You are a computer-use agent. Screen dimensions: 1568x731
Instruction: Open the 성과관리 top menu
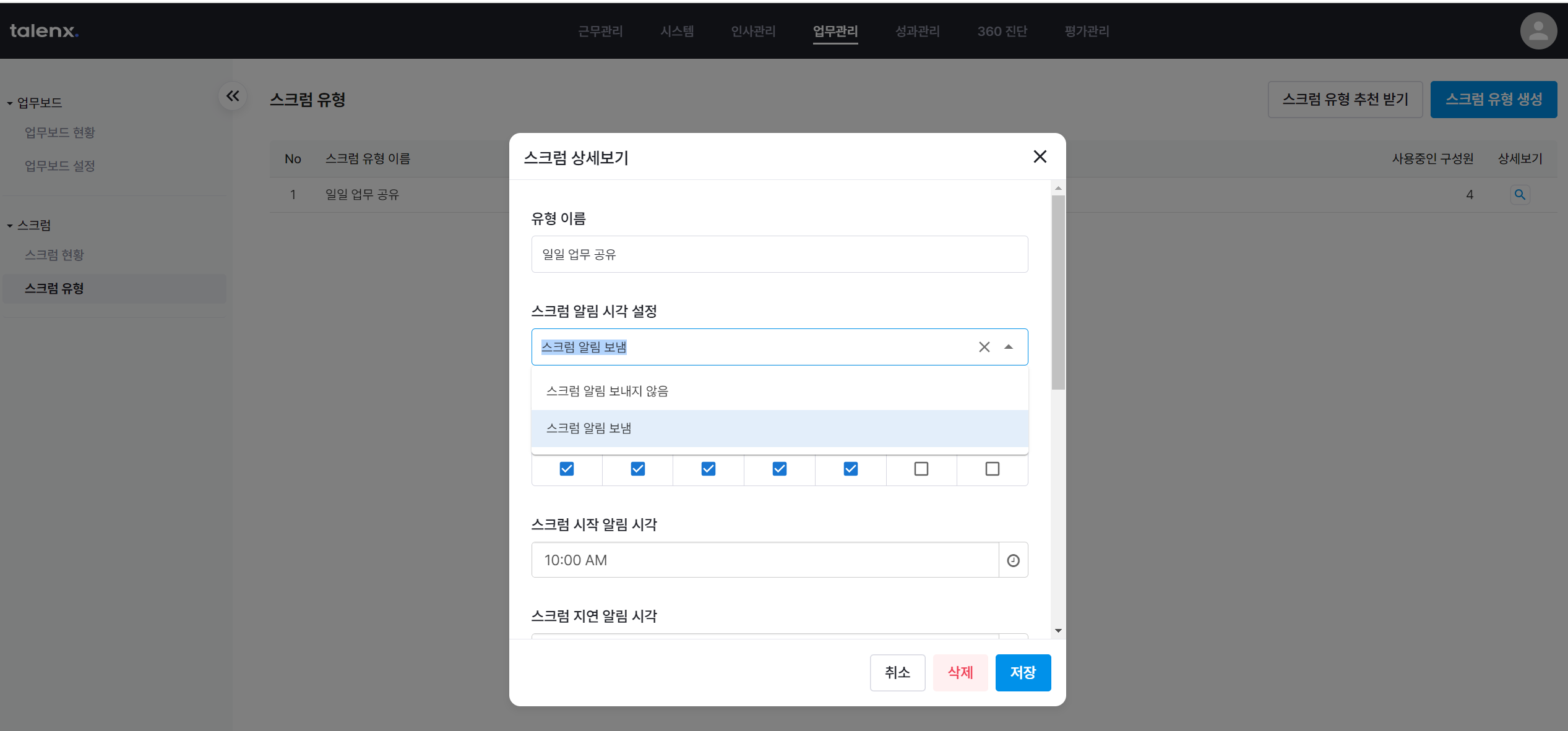point(917,31)
